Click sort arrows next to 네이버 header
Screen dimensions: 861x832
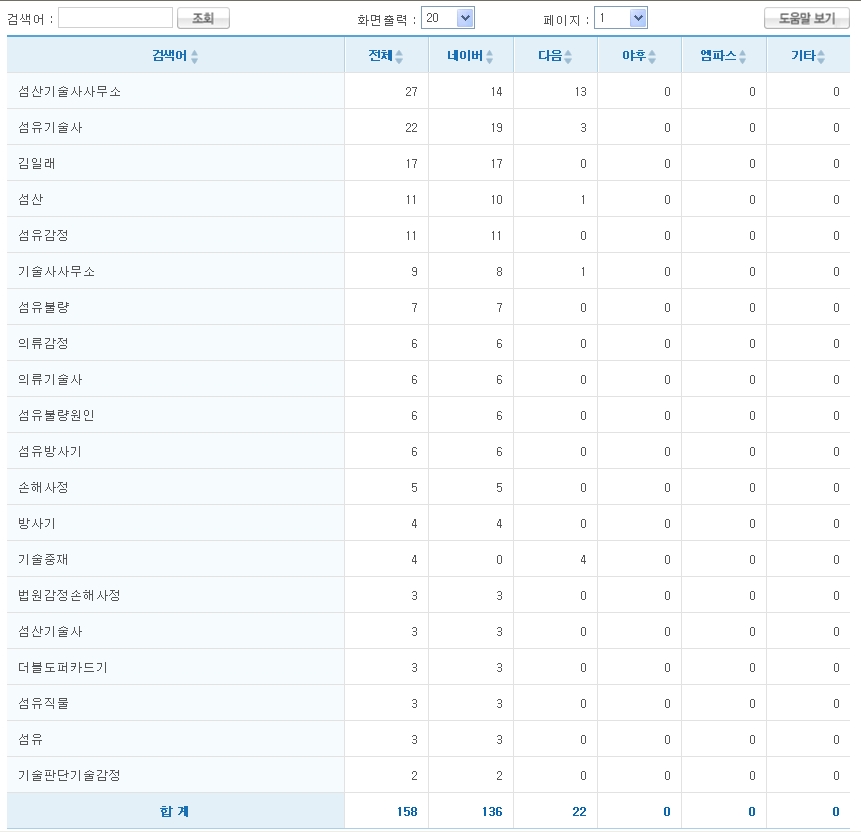(x=489, y=57)
